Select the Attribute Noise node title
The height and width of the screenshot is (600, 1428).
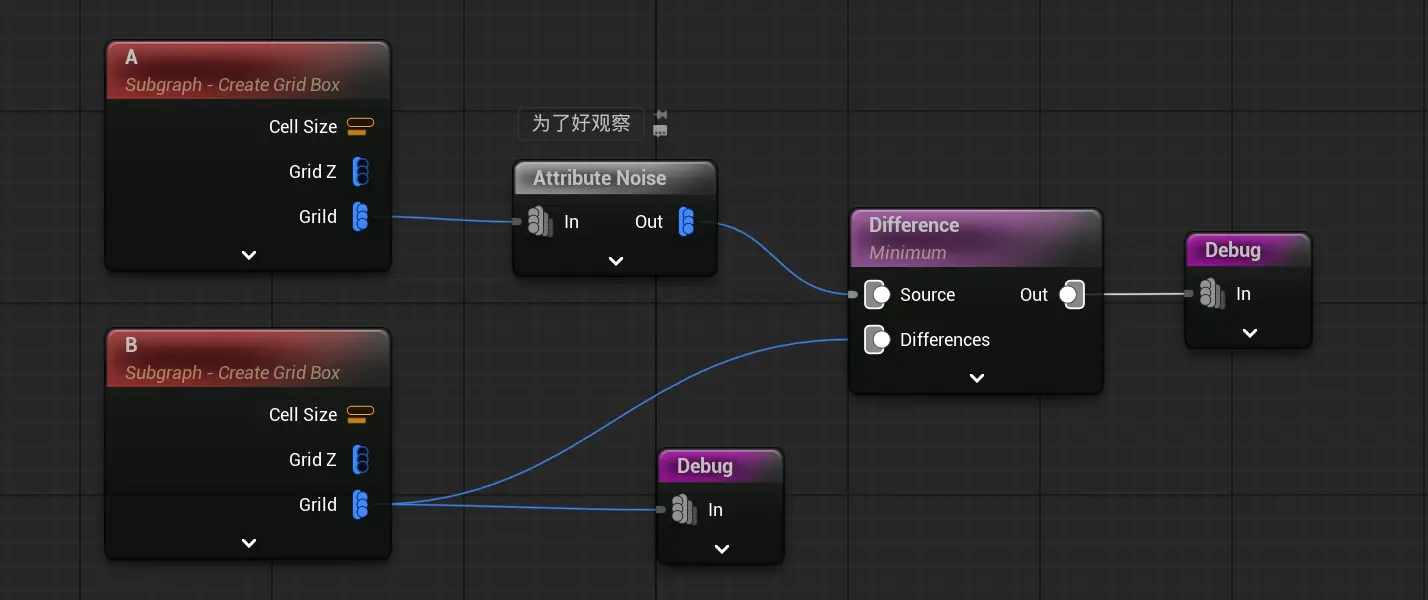click(599, 178)
